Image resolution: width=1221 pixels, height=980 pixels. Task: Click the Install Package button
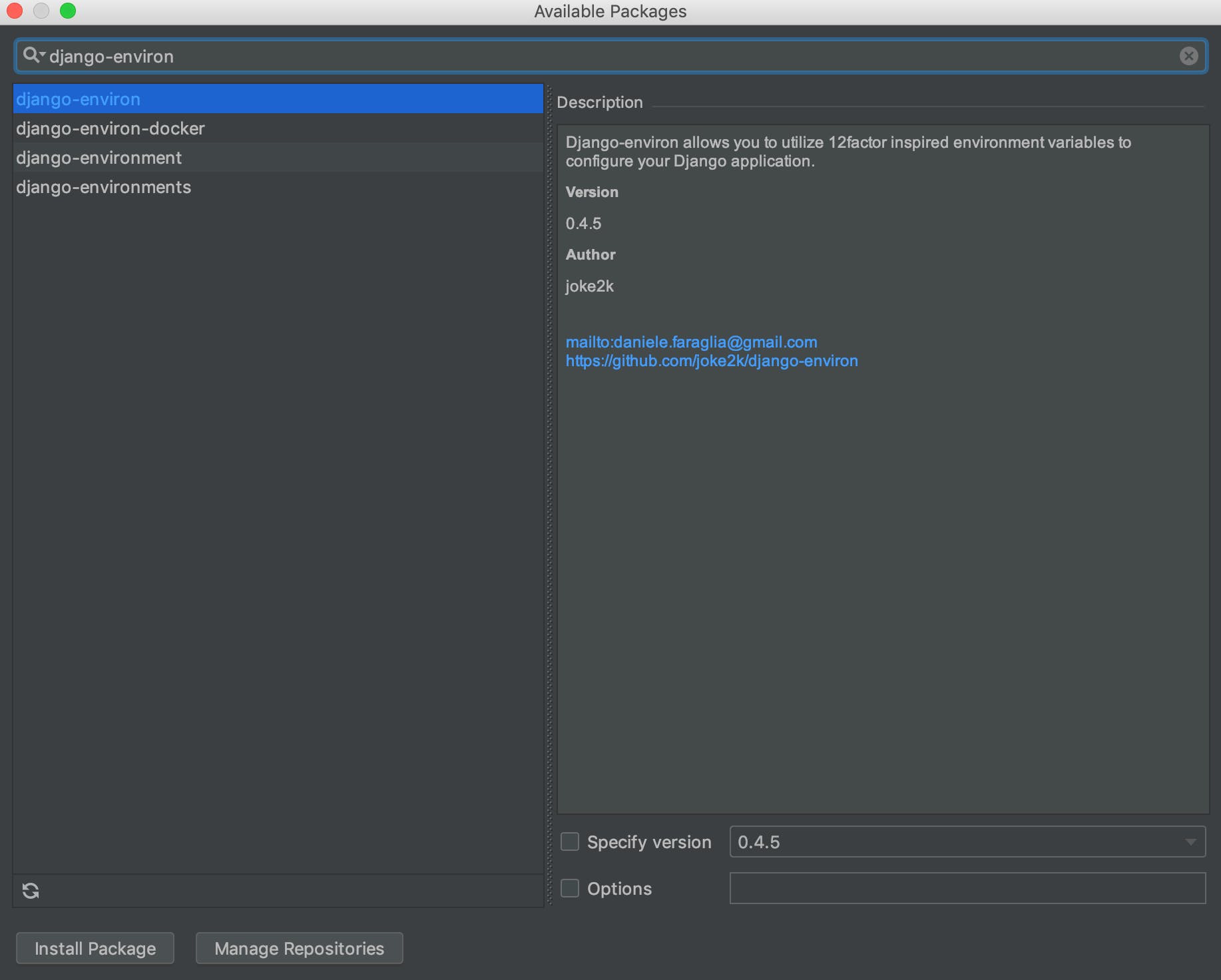pos(95,948)
